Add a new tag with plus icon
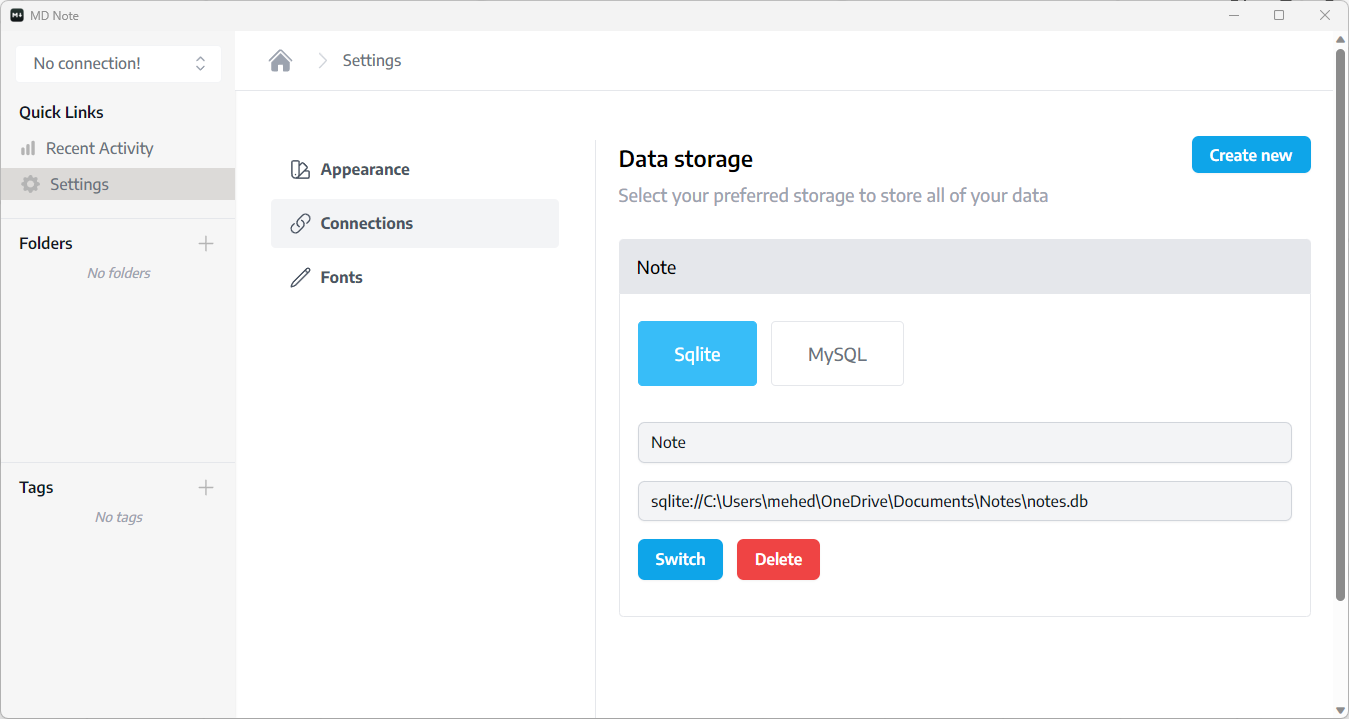Viewport: 1349px width, 719px height. point(206,487)
